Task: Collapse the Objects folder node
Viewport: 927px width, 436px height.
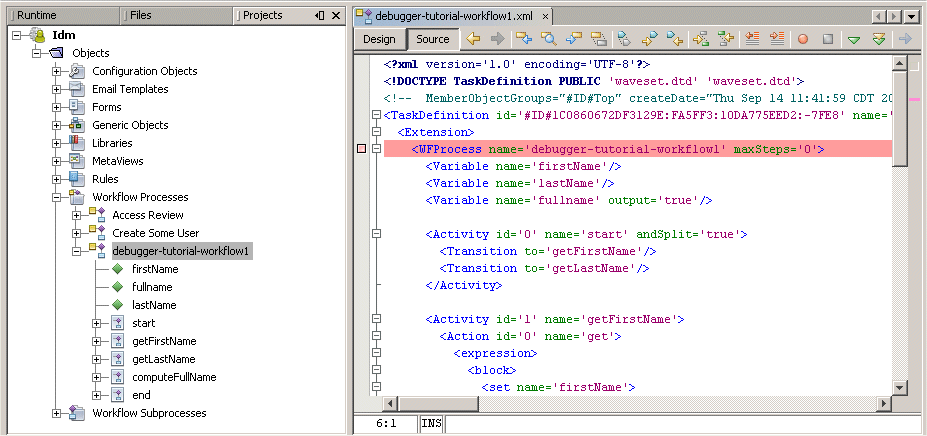Action: tap(37, 53)
